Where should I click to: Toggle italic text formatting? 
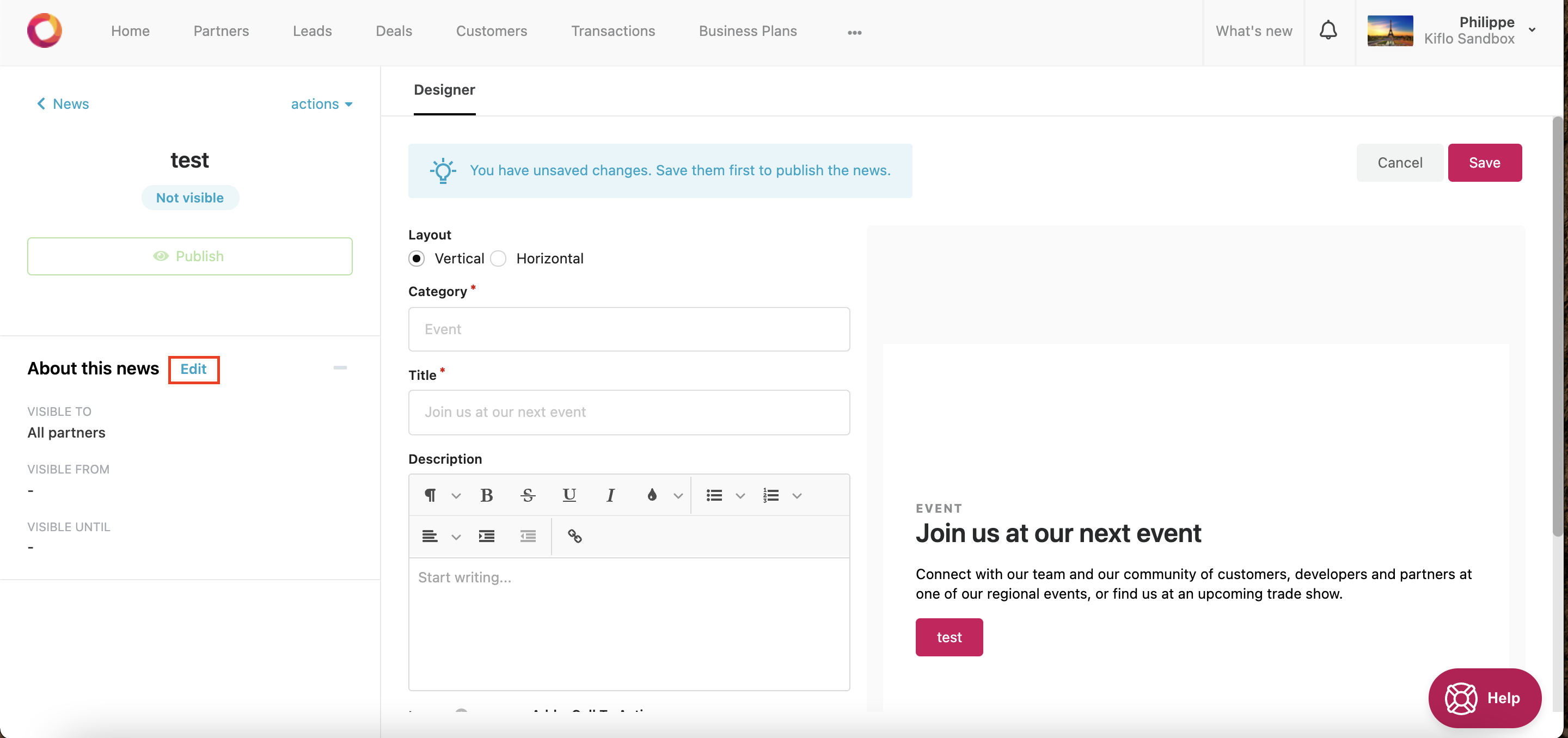click(x=610, y=495)
